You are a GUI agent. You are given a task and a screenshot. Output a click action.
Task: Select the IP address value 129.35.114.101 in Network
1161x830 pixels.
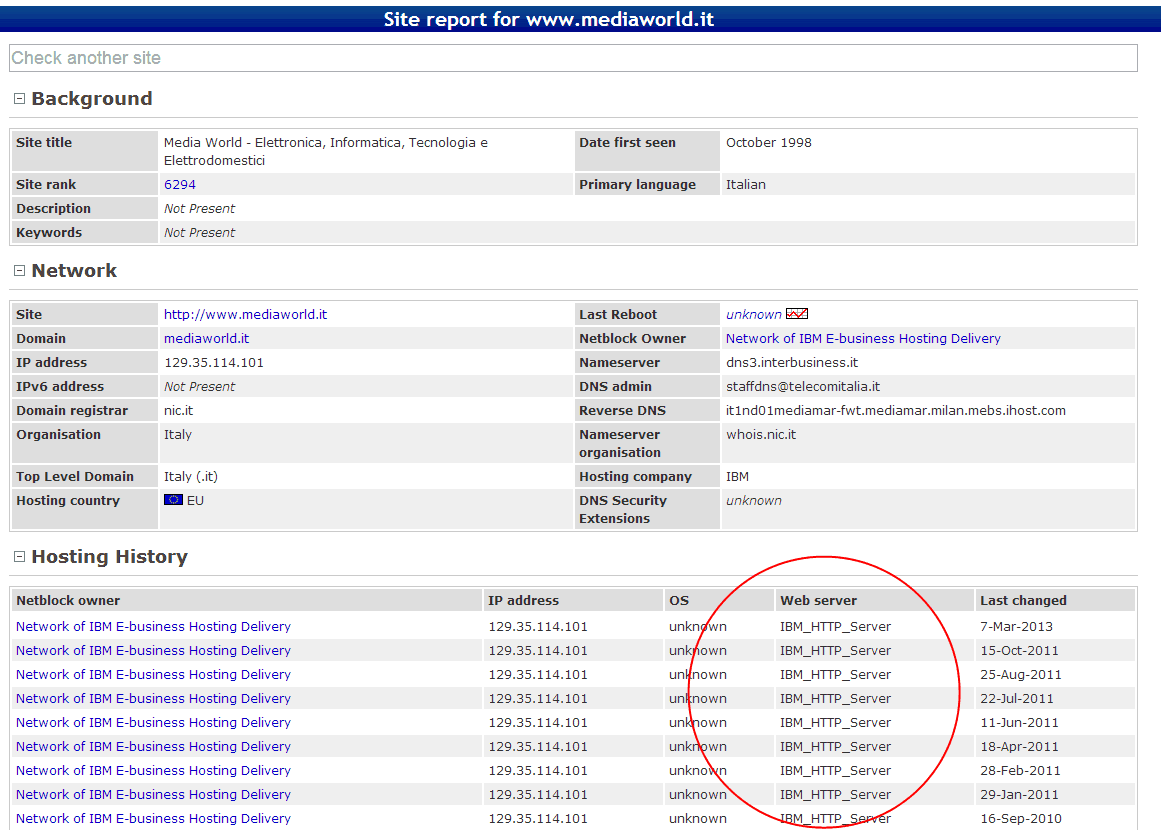[x=214, y=362]
